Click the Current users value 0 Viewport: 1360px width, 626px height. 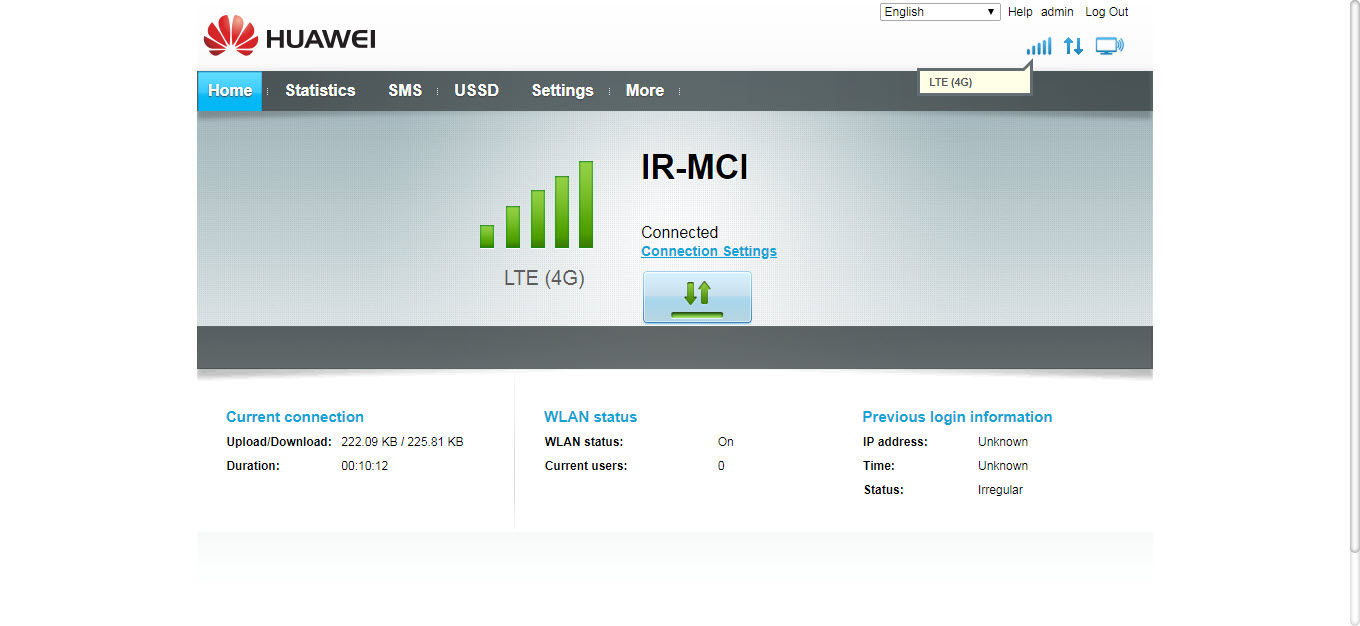click(x=721, y=466)
